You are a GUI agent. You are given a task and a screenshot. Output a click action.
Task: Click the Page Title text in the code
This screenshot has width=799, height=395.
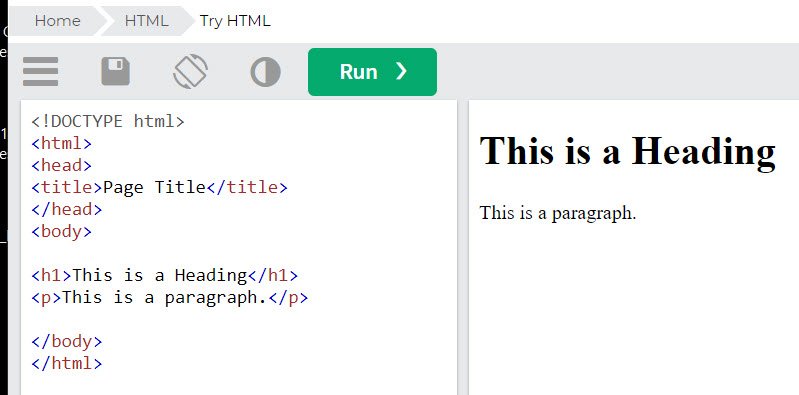pos(154,187)
